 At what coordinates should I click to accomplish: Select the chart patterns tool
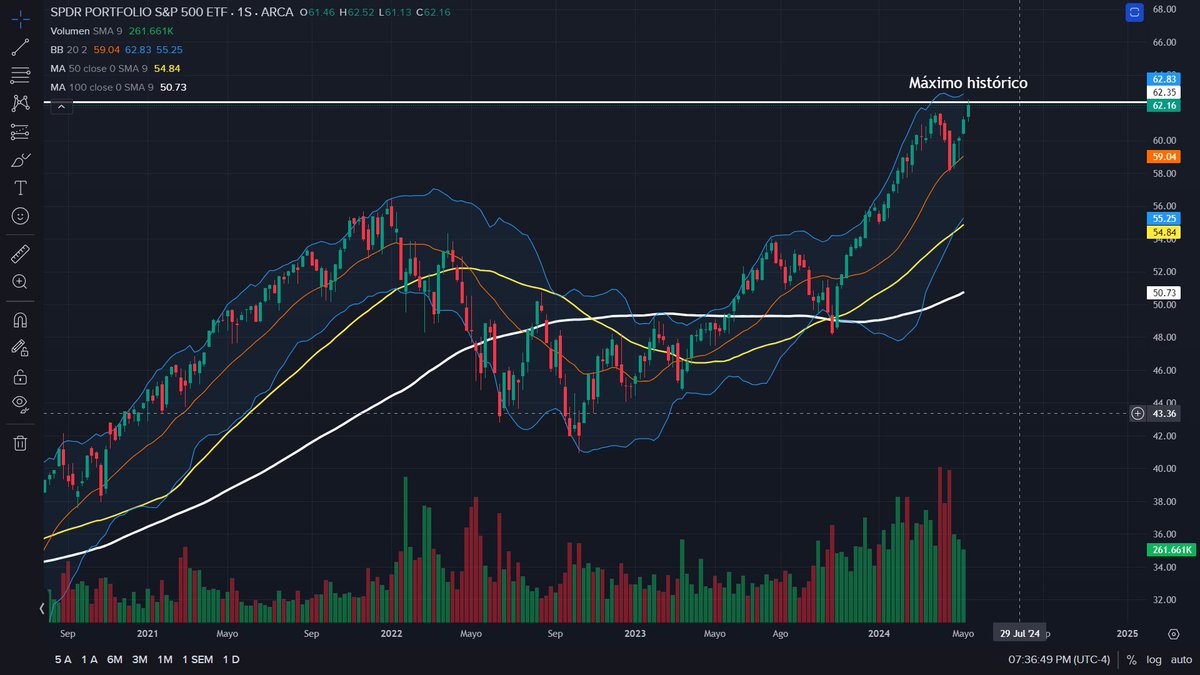(20, 103)
